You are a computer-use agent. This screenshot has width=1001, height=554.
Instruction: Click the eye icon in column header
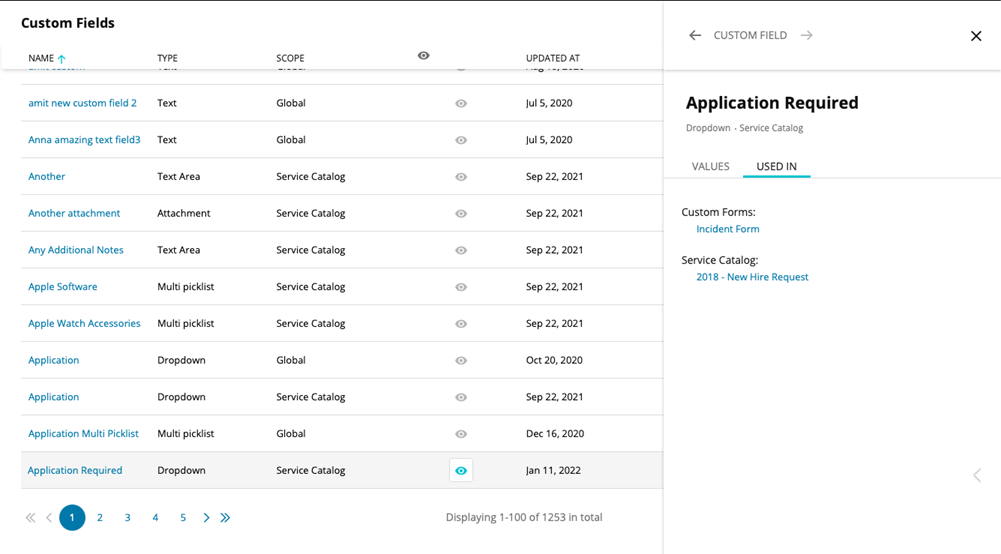coord(424,56)
